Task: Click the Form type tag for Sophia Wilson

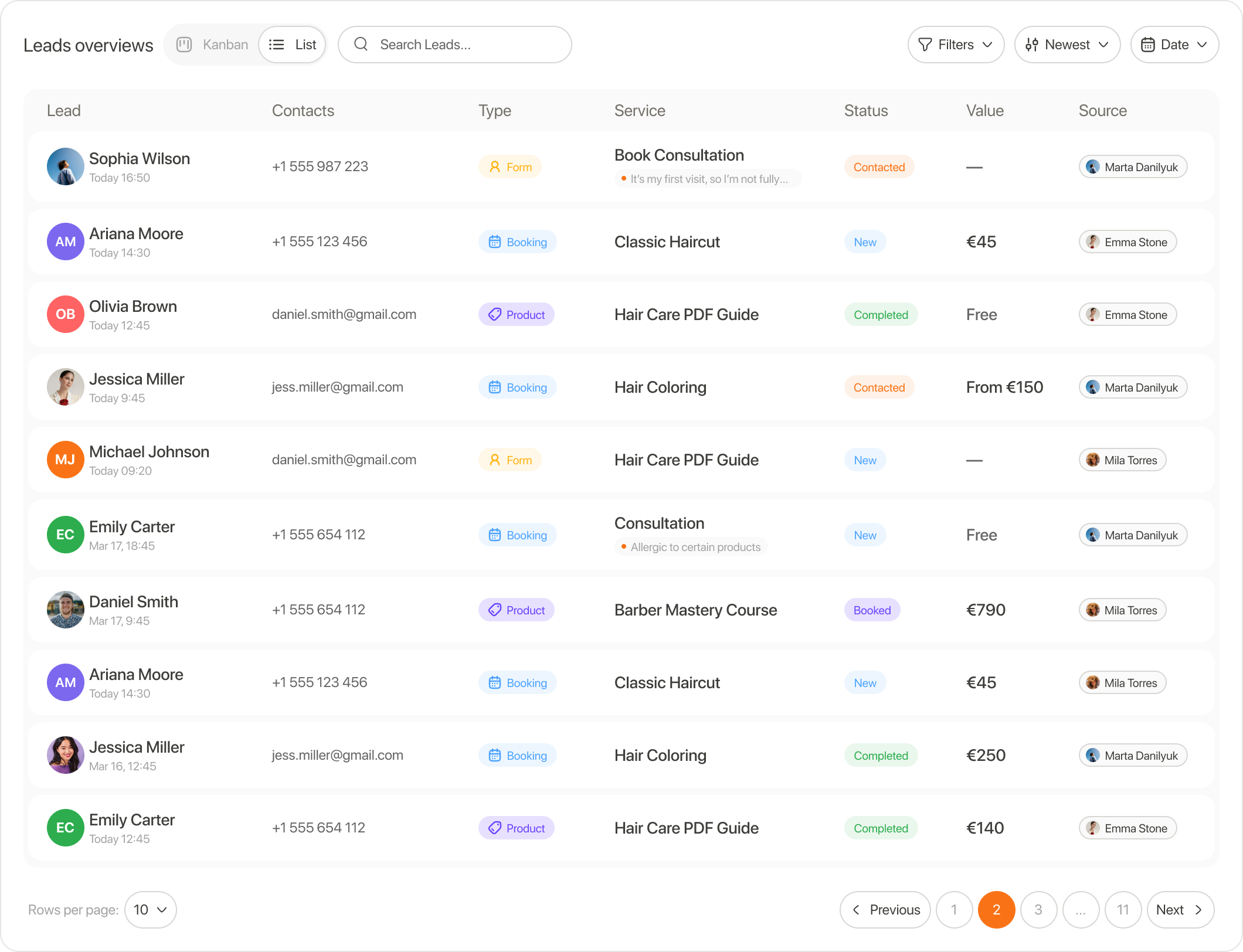Action: [510, 167]
